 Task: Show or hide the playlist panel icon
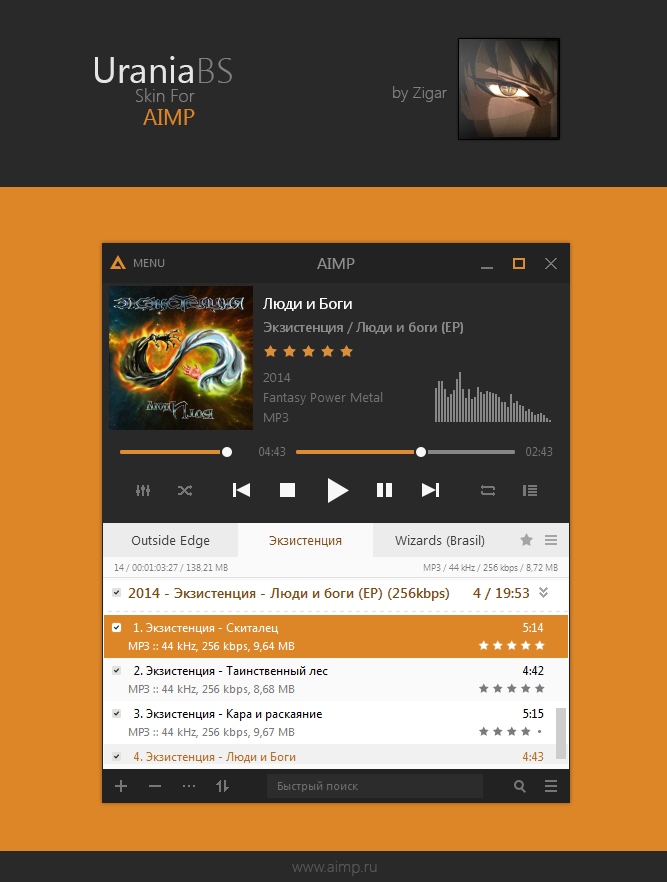click(x=530, y=490)
